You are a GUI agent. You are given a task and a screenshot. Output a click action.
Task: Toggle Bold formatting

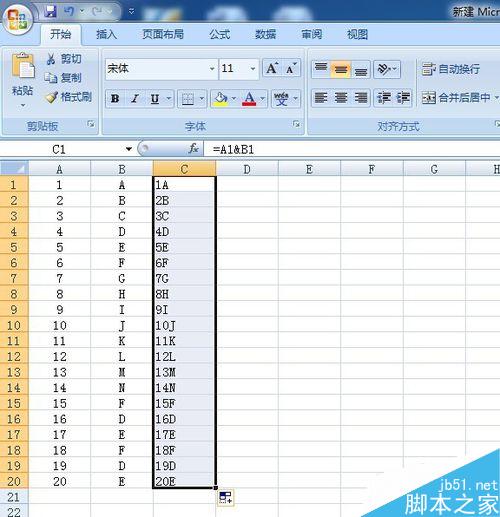point(115,98)
